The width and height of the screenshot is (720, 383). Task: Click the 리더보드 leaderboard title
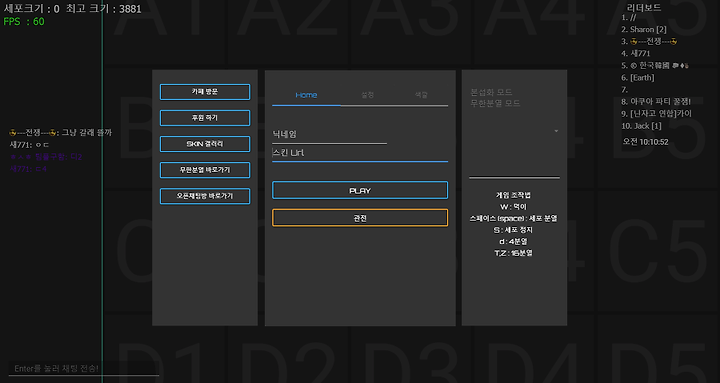[x=644, y=8]
